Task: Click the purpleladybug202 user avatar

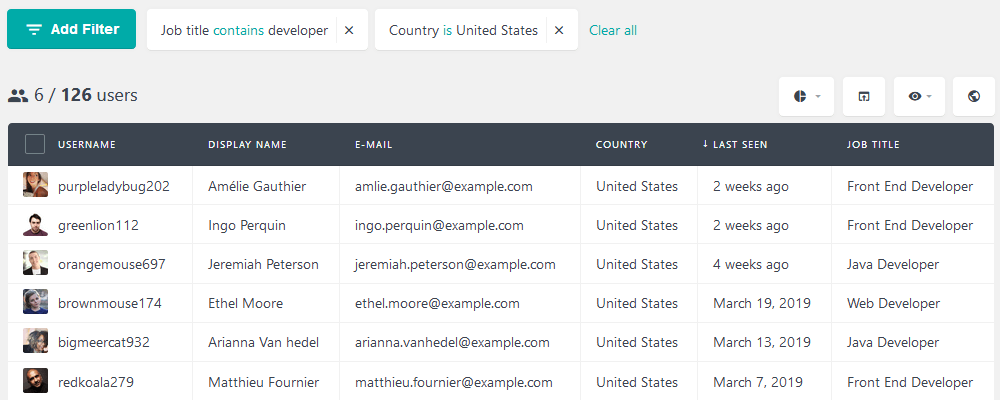Action: tap(36, 185)
